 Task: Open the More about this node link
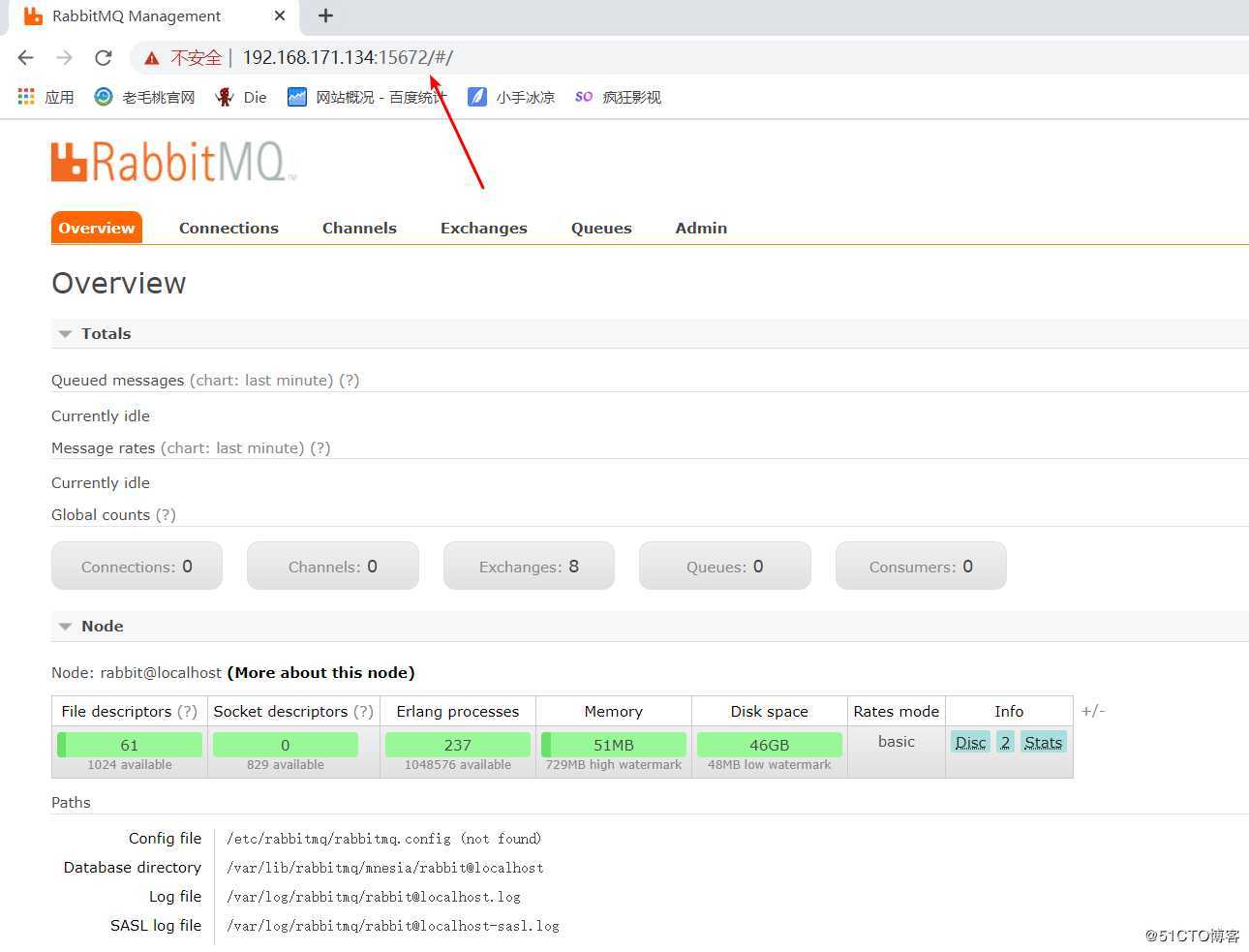pyautogui.click(x=320, y=672)
